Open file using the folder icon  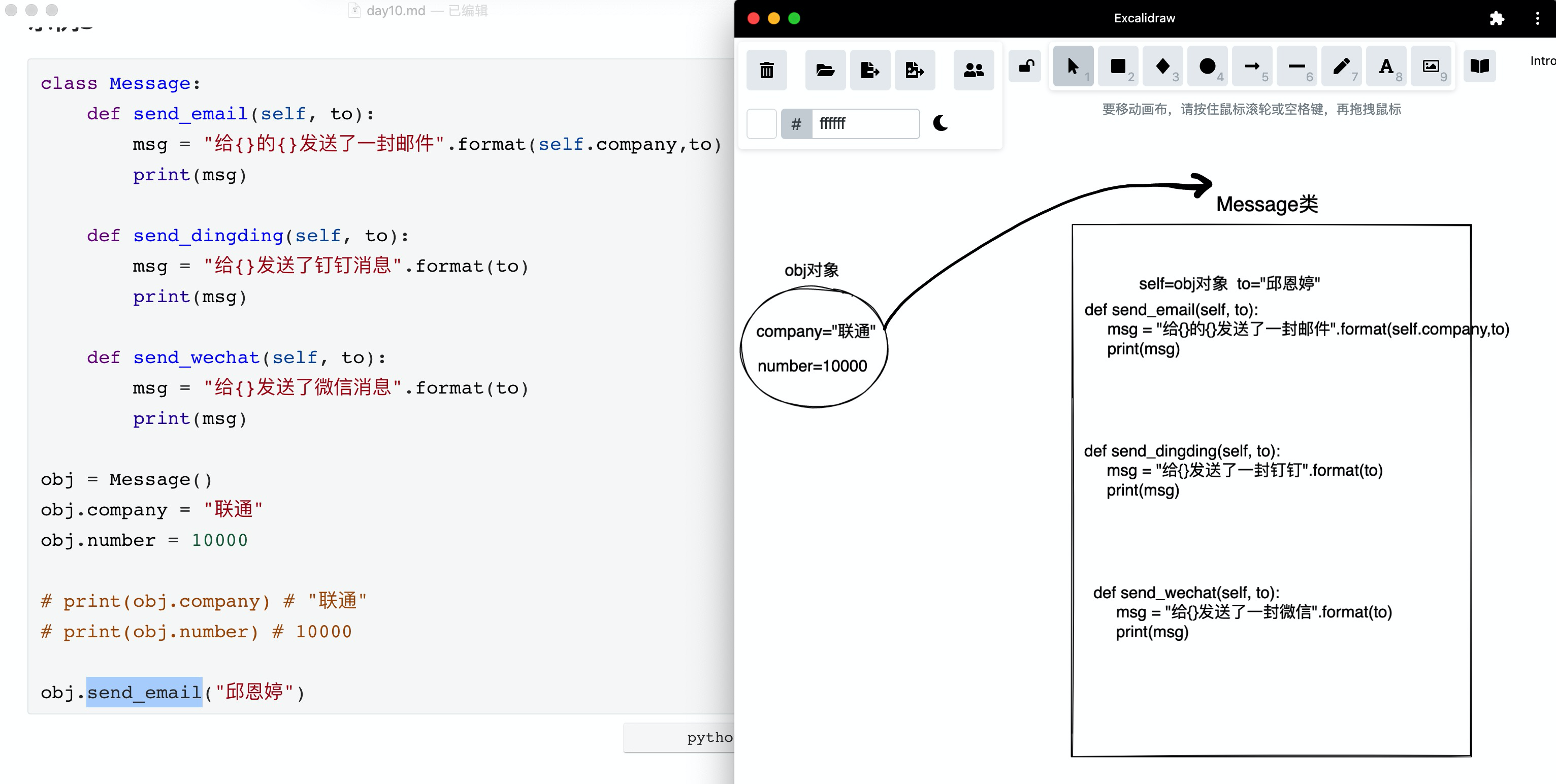pyautogui.click(x=825, y=70)
